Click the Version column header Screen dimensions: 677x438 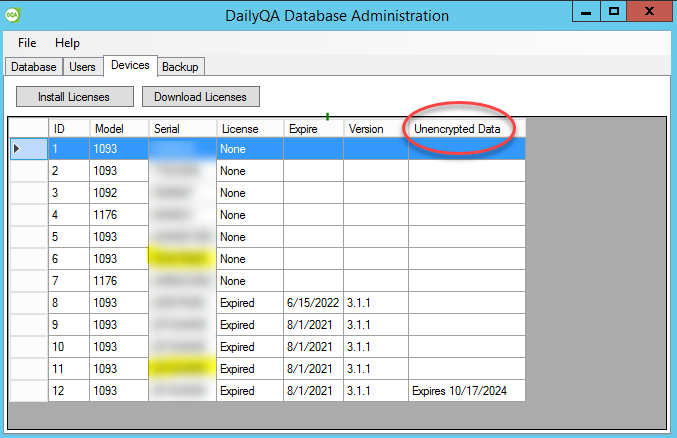point(375,129)
